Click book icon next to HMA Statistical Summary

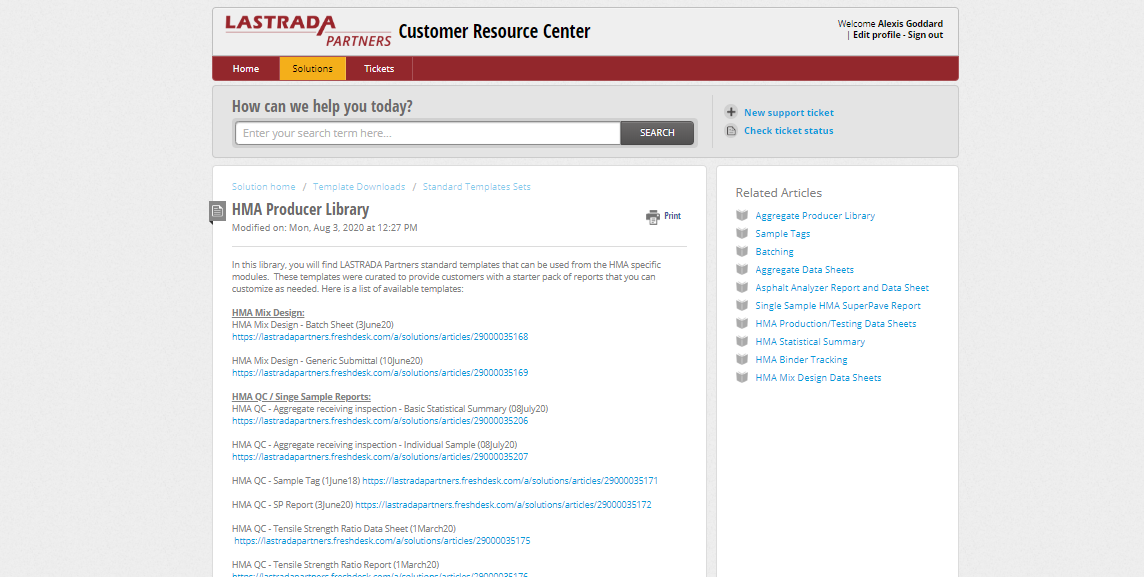coord(742,341)
